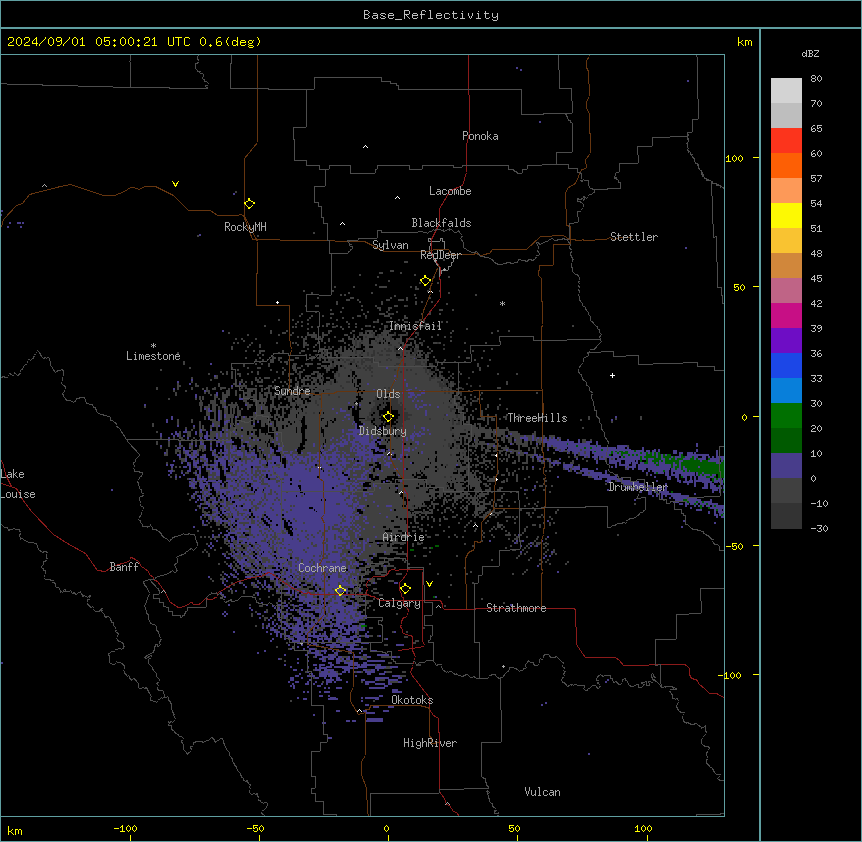Screen dimensions: 862x842
Task: Pick the bright green 20-30 dBZ legend swatch
Action: click(x=786, y=416)
